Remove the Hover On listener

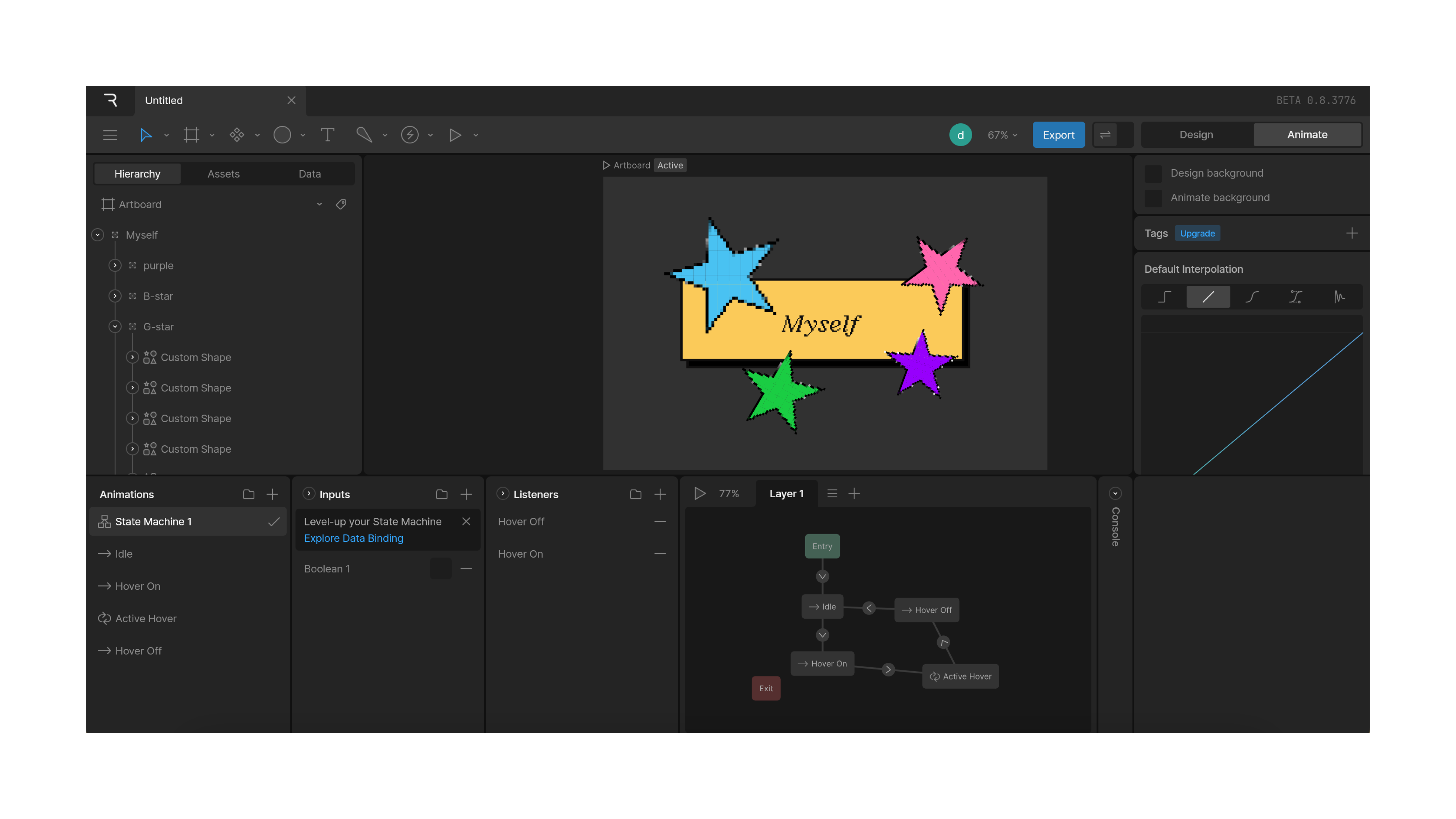[660, 554]
